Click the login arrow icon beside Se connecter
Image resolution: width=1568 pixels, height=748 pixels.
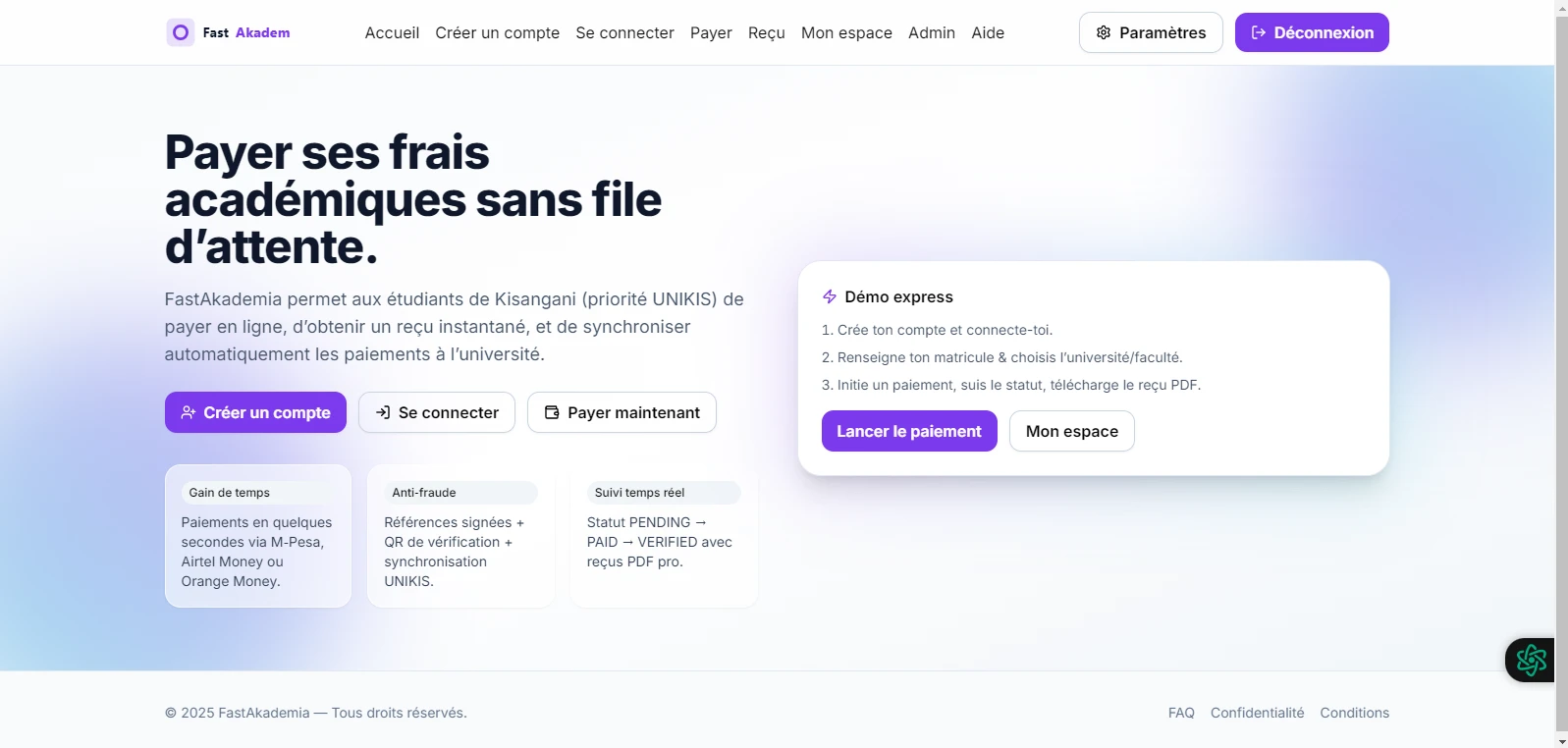click(x=383, y=412)
